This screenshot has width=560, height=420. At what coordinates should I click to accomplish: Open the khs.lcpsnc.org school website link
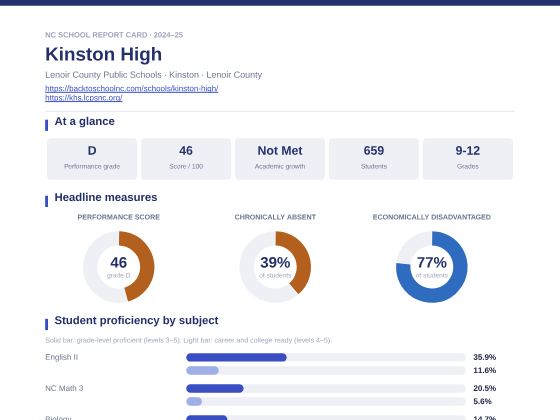(84, 98)
